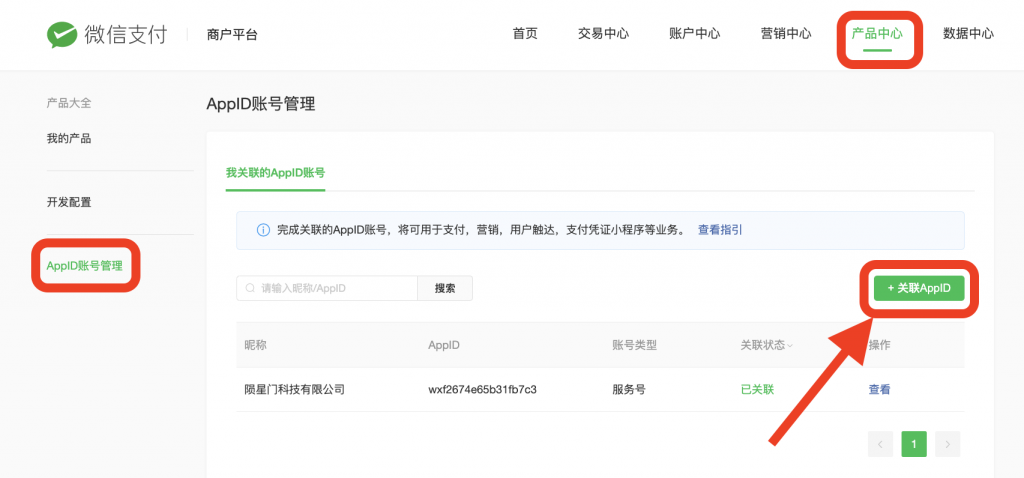This screenshot has width=1024, height=478.
Task: Open the 产品中心 top menu
Action: point(877,34)
